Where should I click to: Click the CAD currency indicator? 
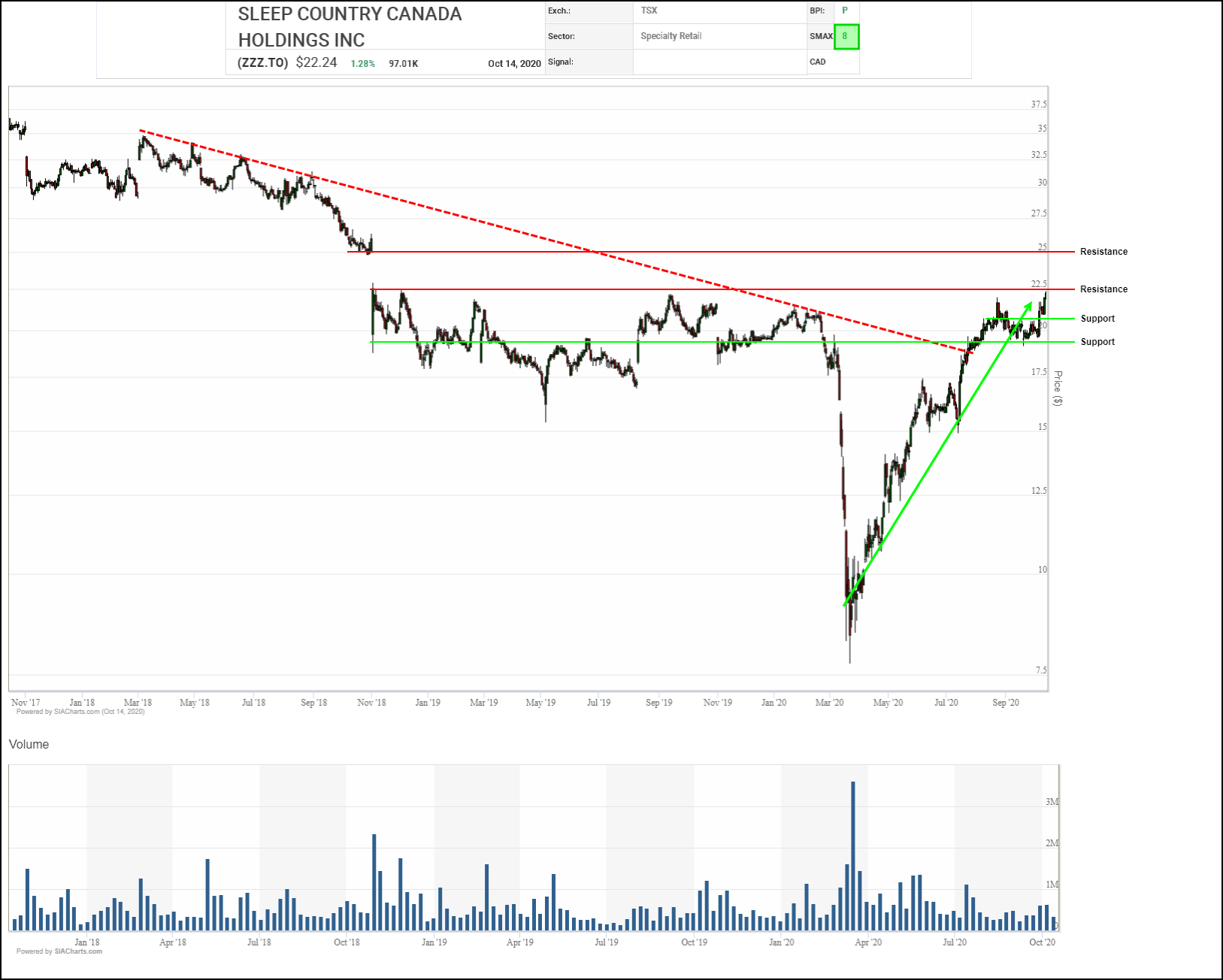pyautogui.click(x=819, y=62)
